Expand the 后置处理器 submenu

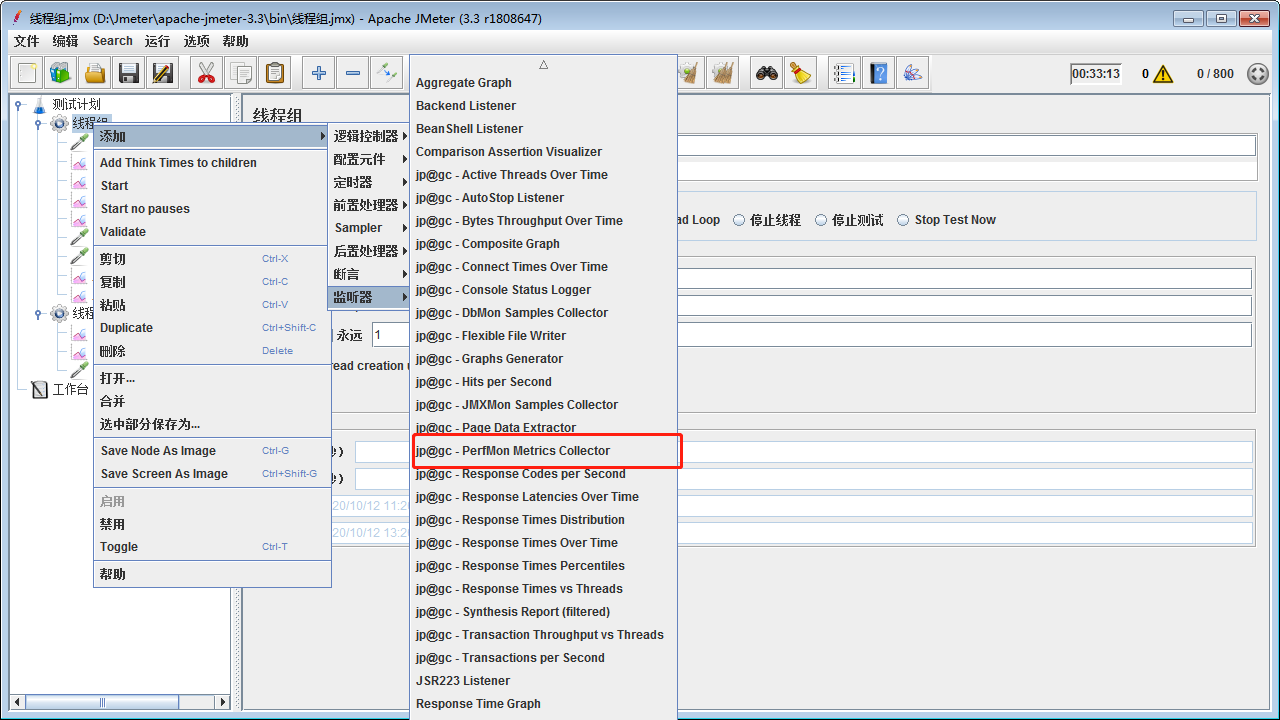[370, 251]
